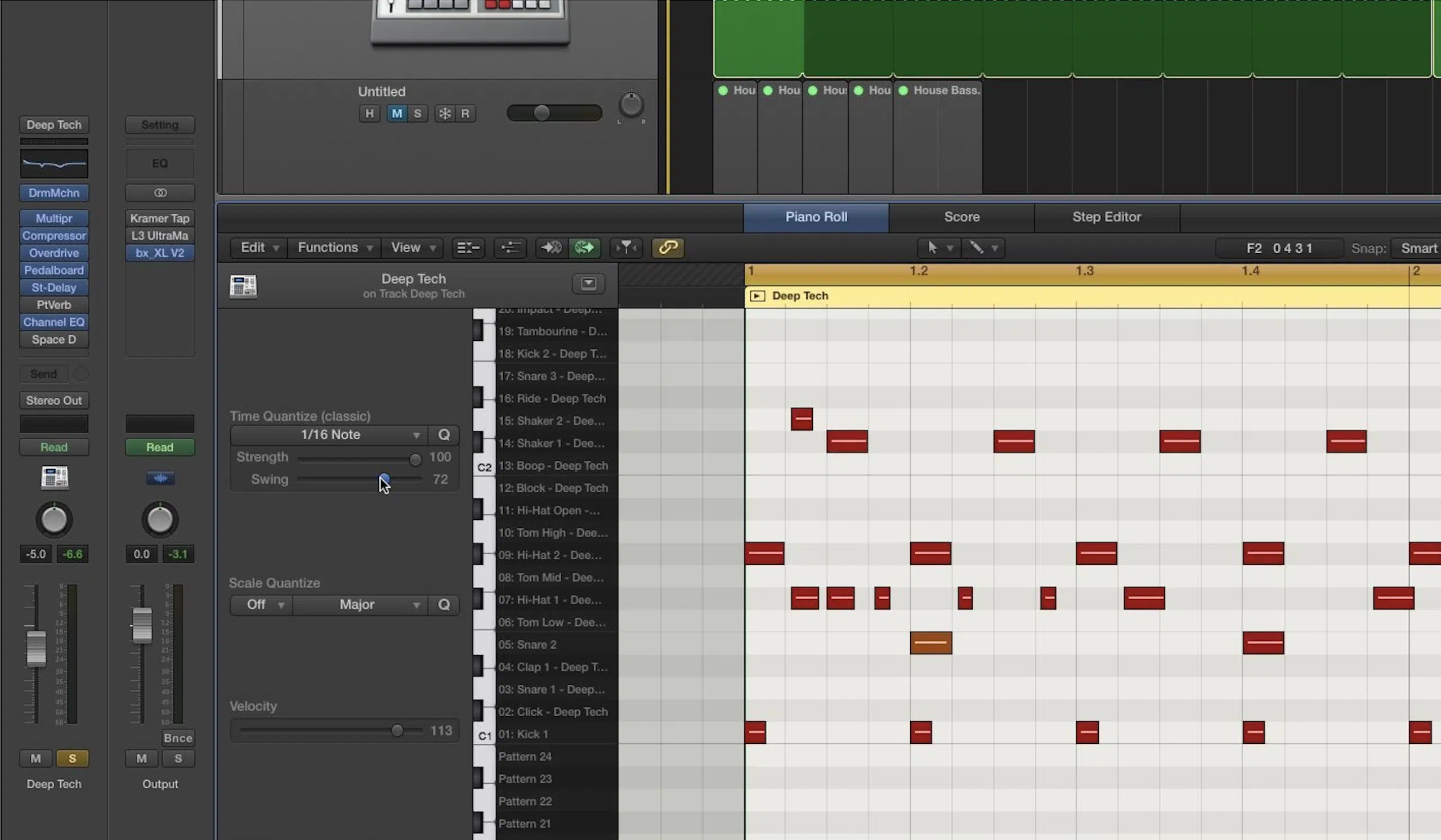Click the Q button next to Scale Quantize

pyautogui.click(x=443, y=604)
